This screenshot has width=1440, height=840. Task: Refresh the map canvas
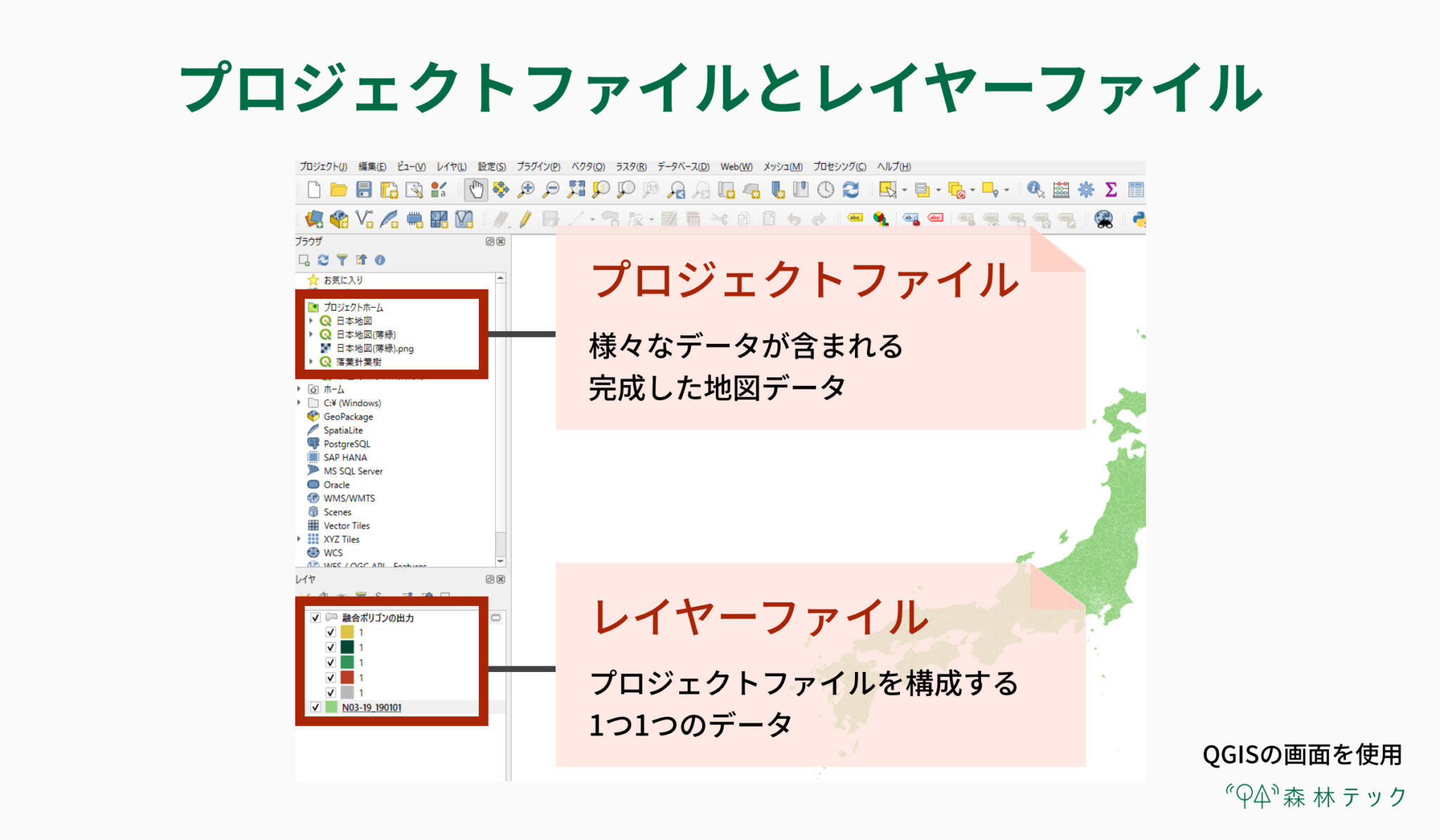click(851, 190)
